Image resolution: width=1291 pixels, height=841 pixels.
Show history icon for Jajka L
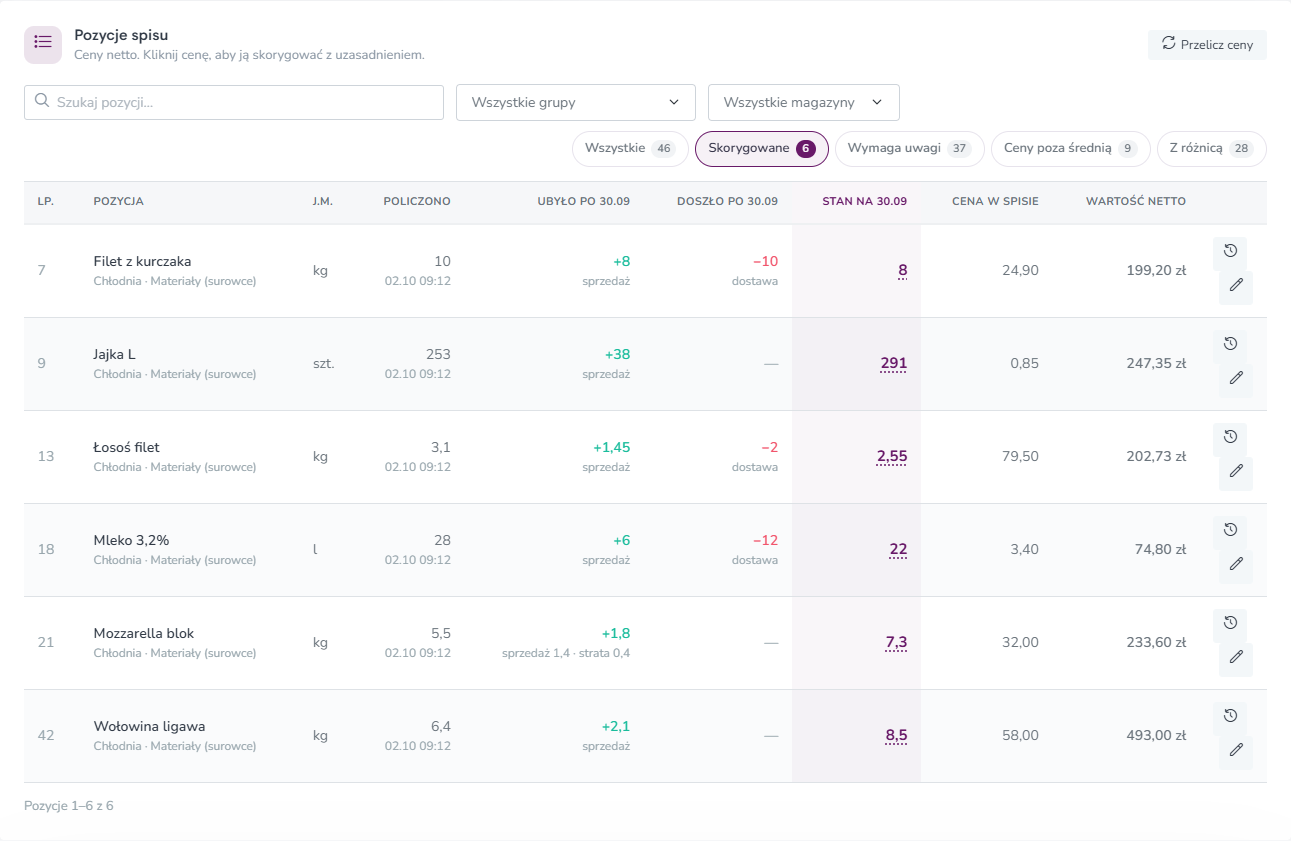click(x=1230, y=344)
